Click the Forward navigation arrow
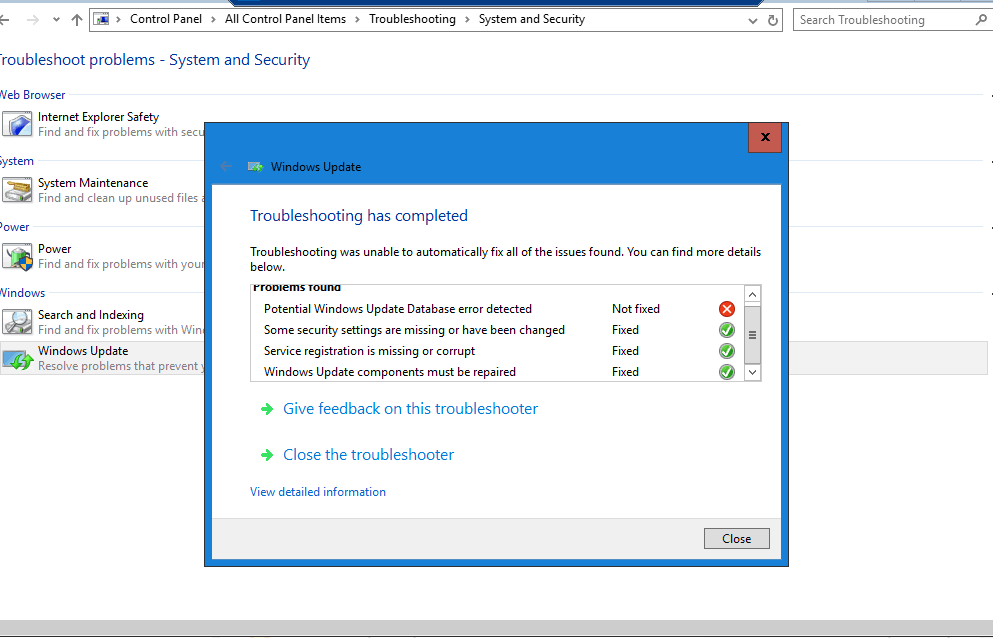 click(x=32, y=20)
